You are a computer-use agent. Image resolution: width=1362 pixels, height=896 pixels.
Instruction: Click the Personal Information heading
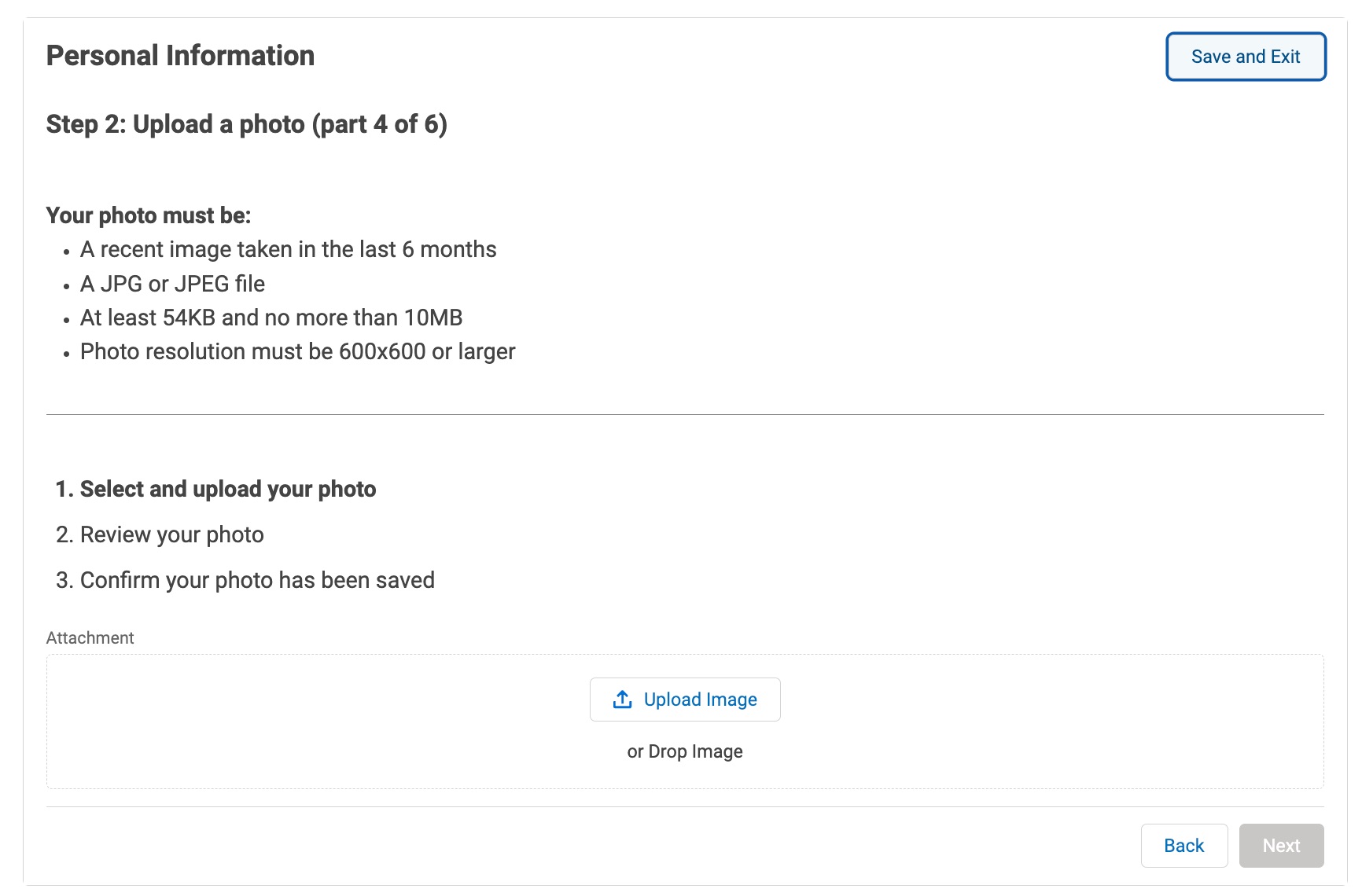point(180,56)
